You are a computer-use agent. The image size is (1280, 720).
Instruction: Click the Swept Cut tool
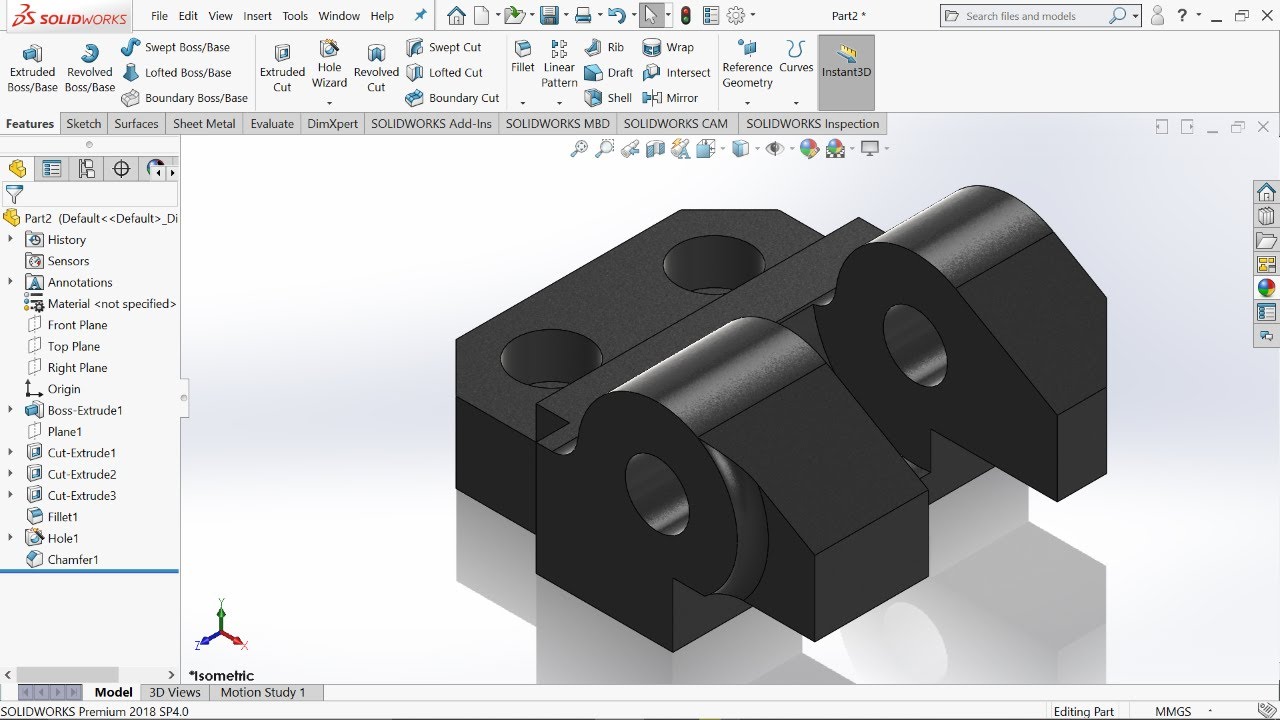[443, 47]
